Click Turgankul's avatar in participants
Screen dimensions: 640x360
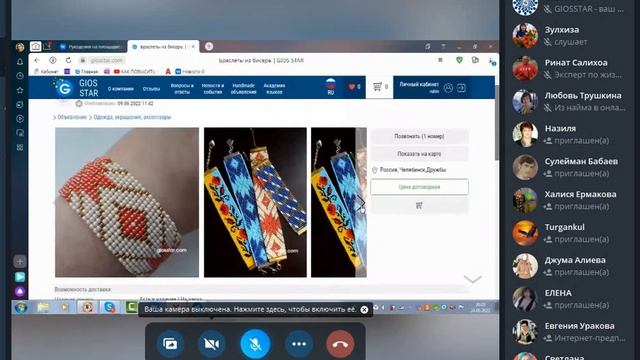[x=525, y=233]
